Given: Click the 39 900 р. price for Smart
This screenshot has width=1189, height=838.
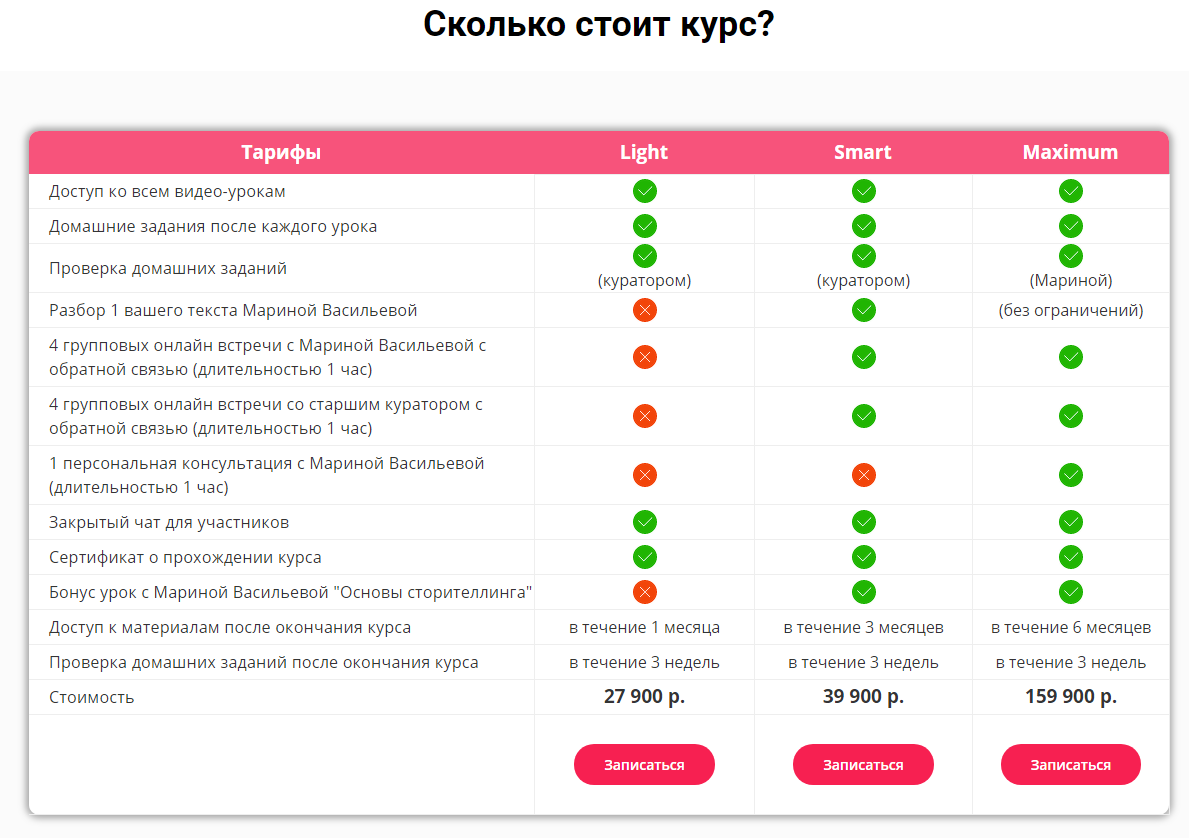Looking at the screenshot, I should coord(863,696).
